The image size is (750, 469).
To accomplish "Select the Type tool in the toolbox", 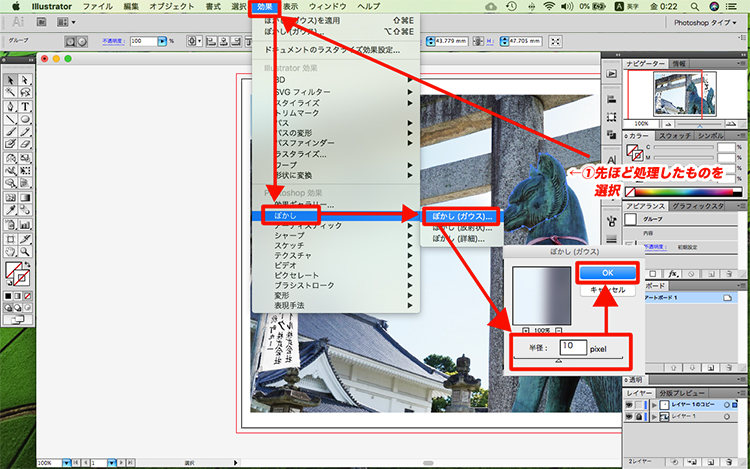I will [x=24, y=106].
